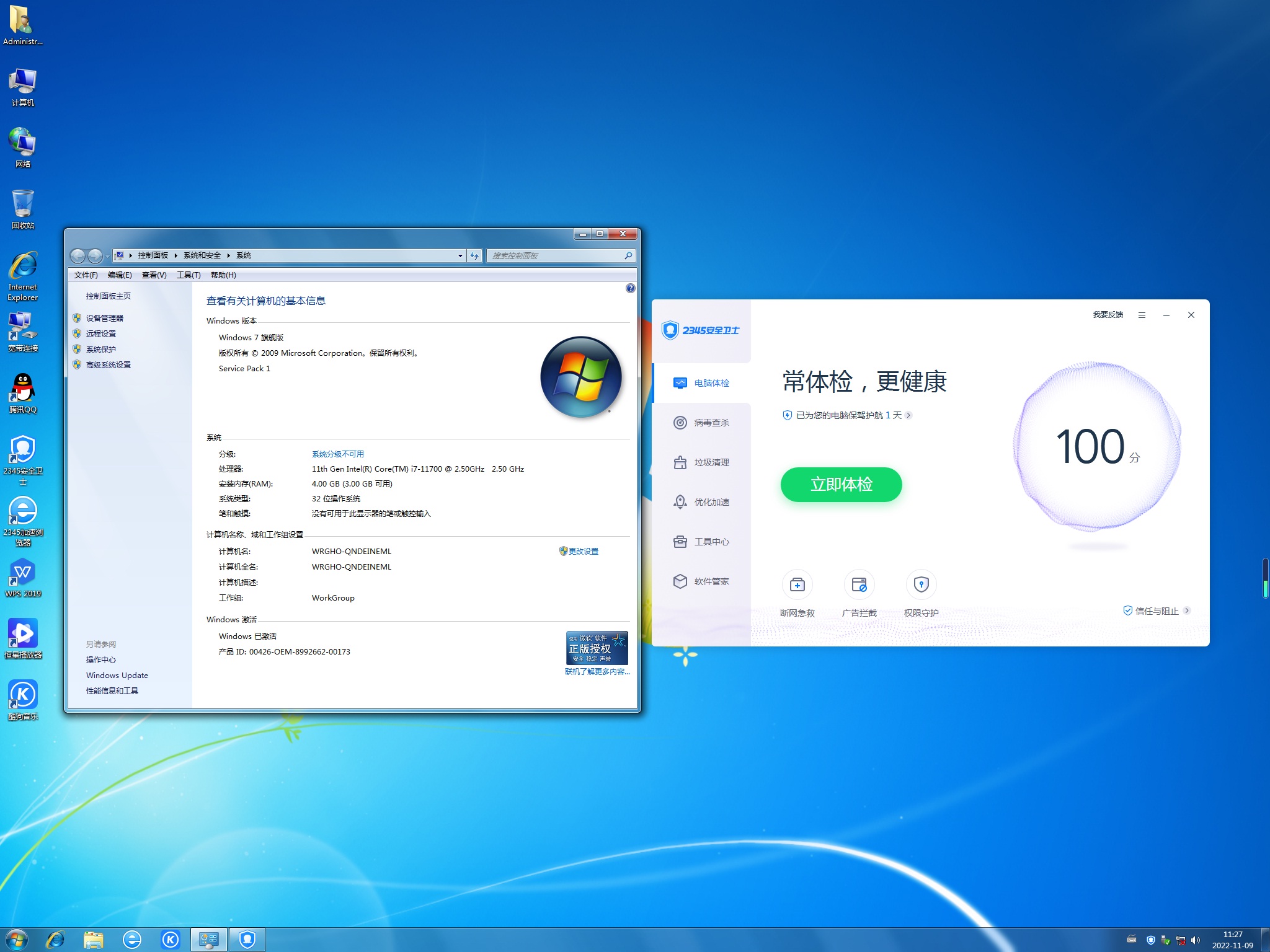This screenshot has width=1270, height=952.
Task: Refresh the Control Panel address bar
Action: tap(474, 255)
